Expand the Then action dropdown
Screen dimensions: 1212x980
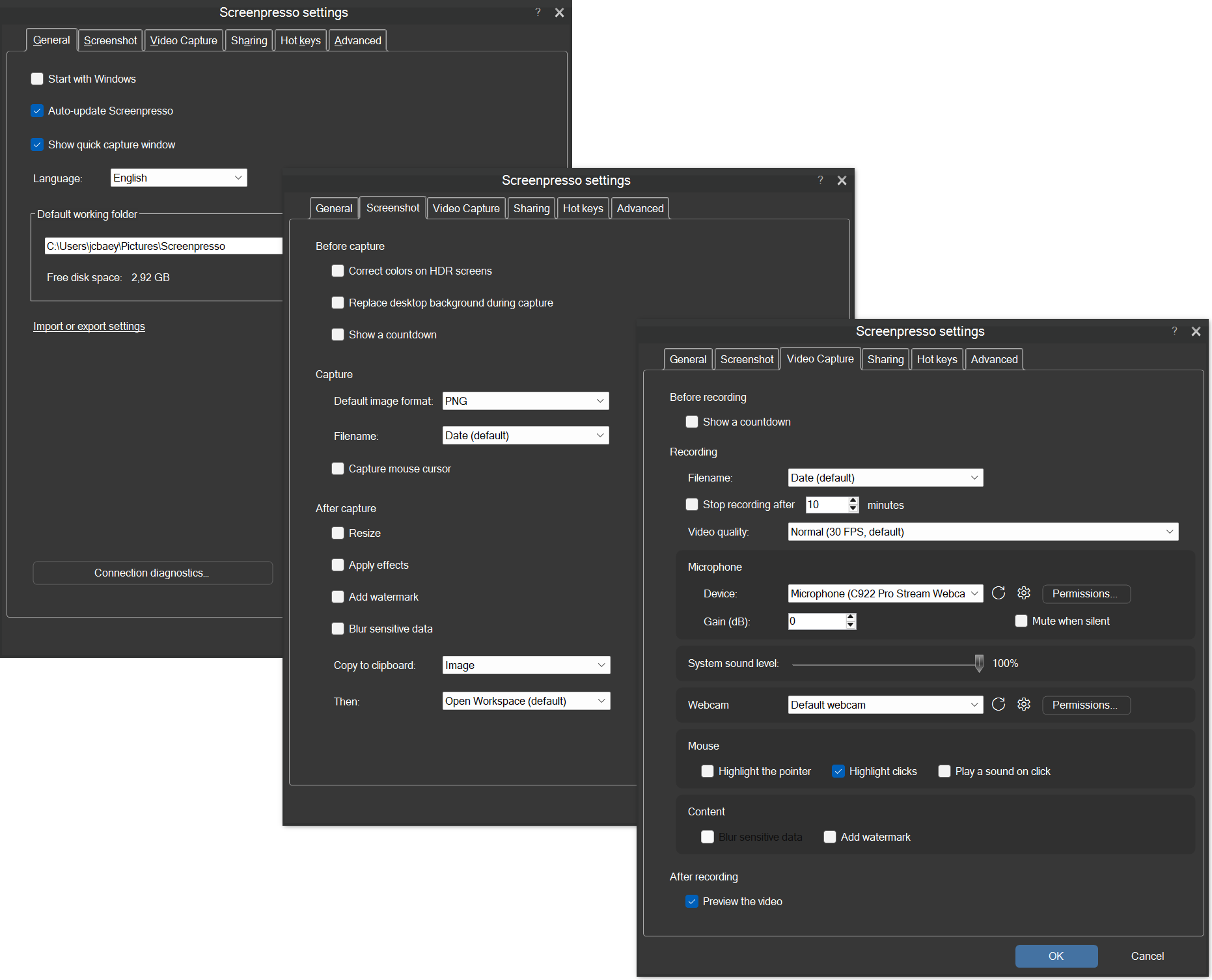point(527,701)
